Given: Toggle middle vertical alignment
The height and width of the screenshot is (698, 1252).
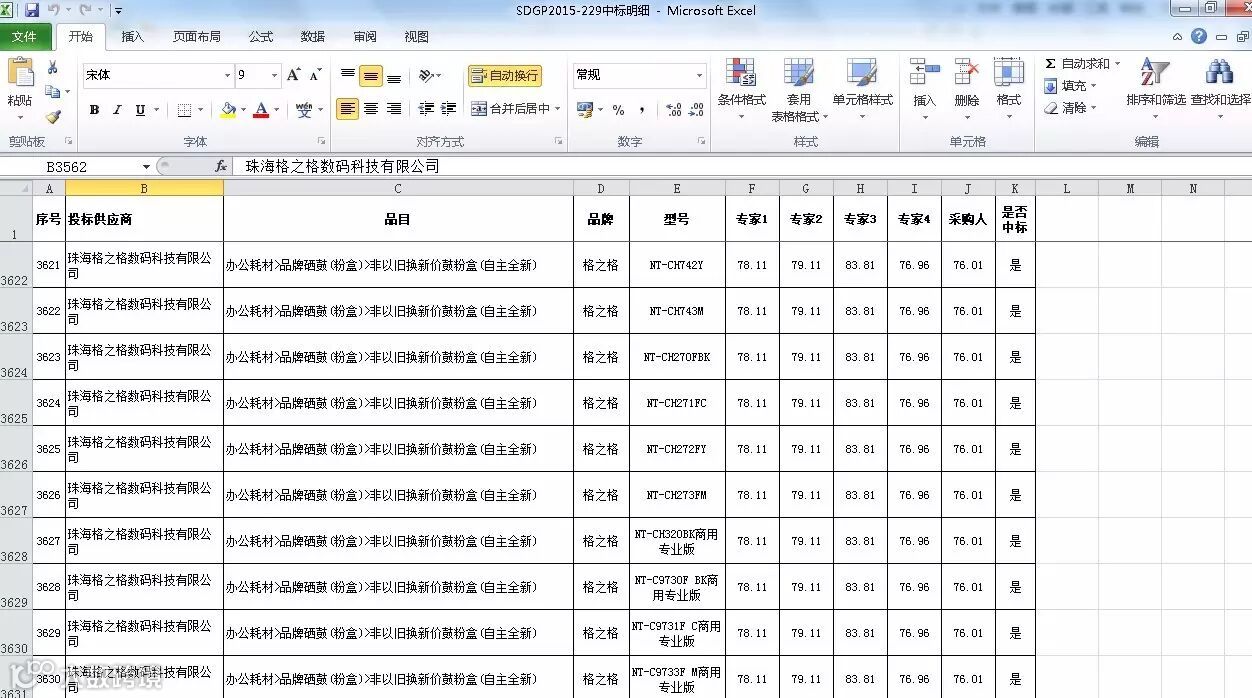Looking at the screenshot, I should (371, 75).
